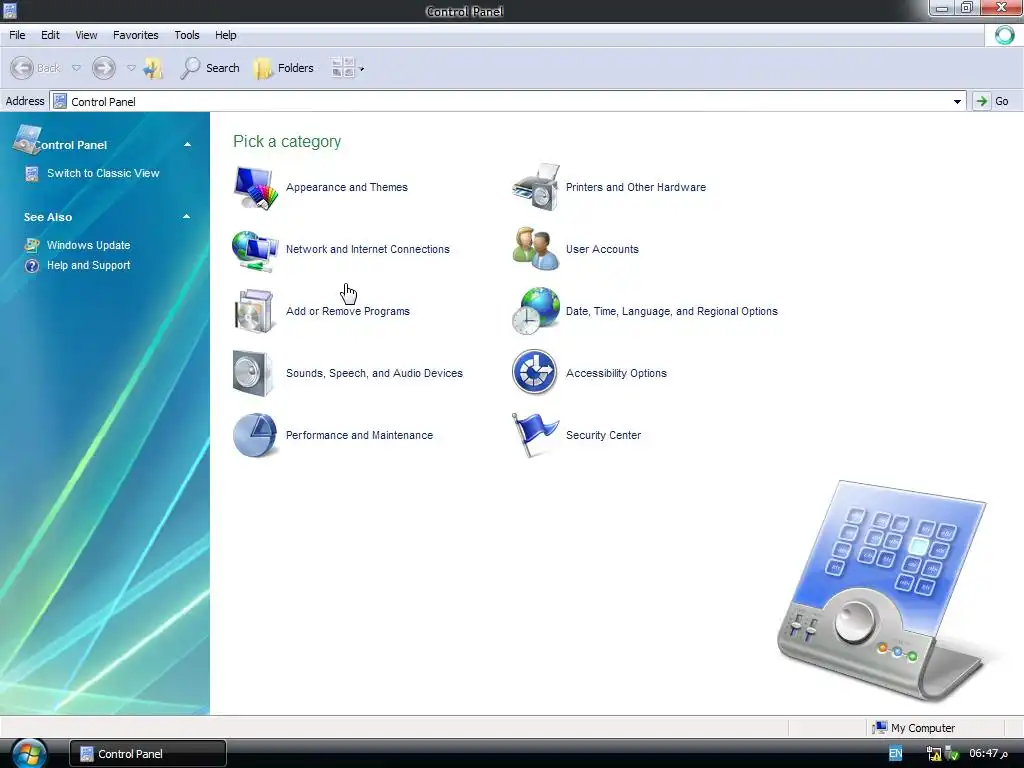Click the Accessibility Options text link
This screenshot has width=1024, height=768.
[x=616, y=374]
